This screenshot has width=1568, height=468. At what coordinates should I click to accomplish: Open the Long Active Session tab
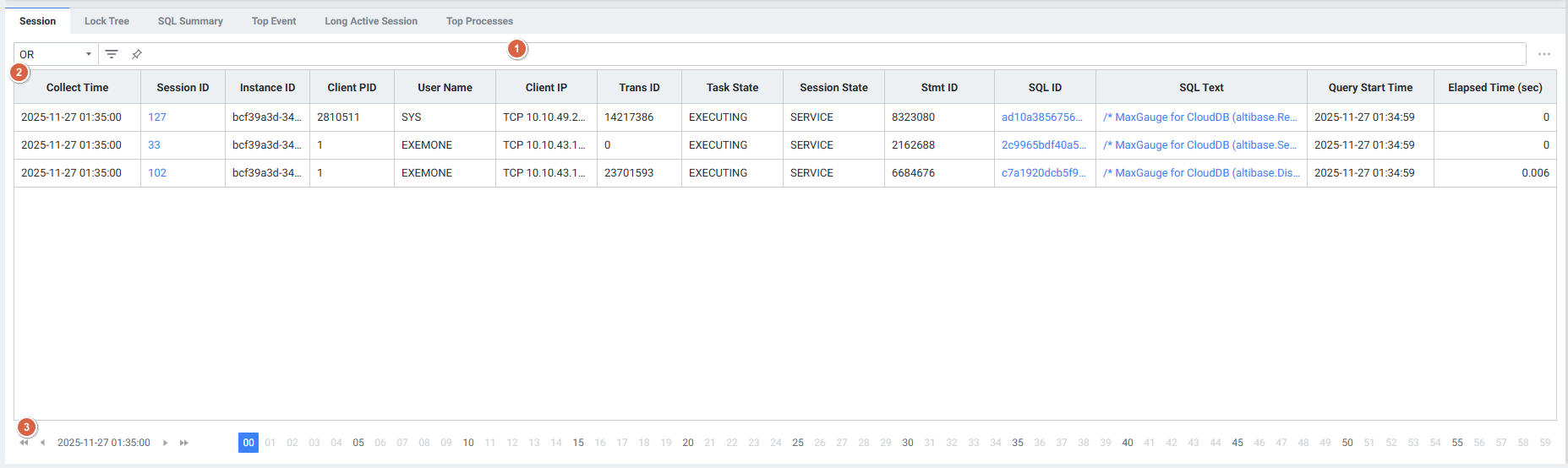click(x=371, y=21)
